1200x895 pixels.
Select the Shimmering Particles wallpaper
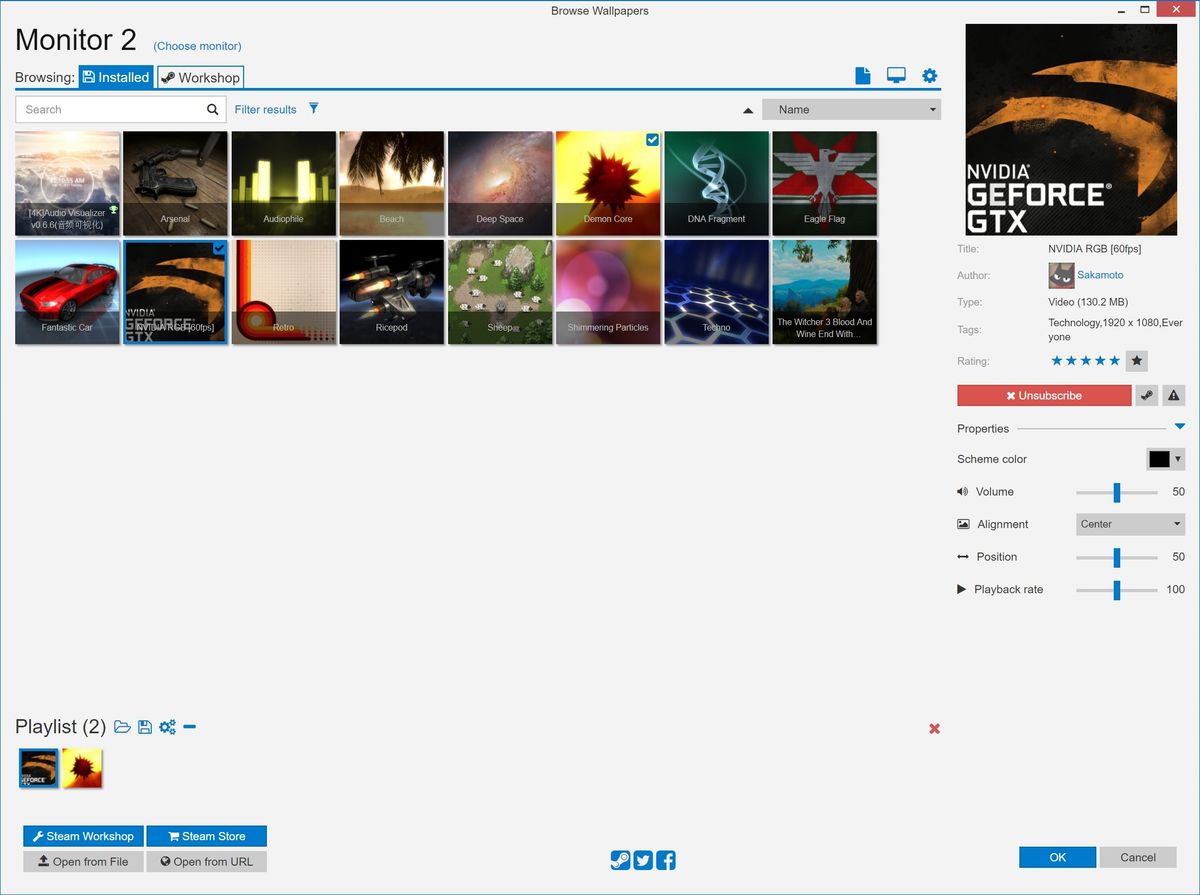608,292
